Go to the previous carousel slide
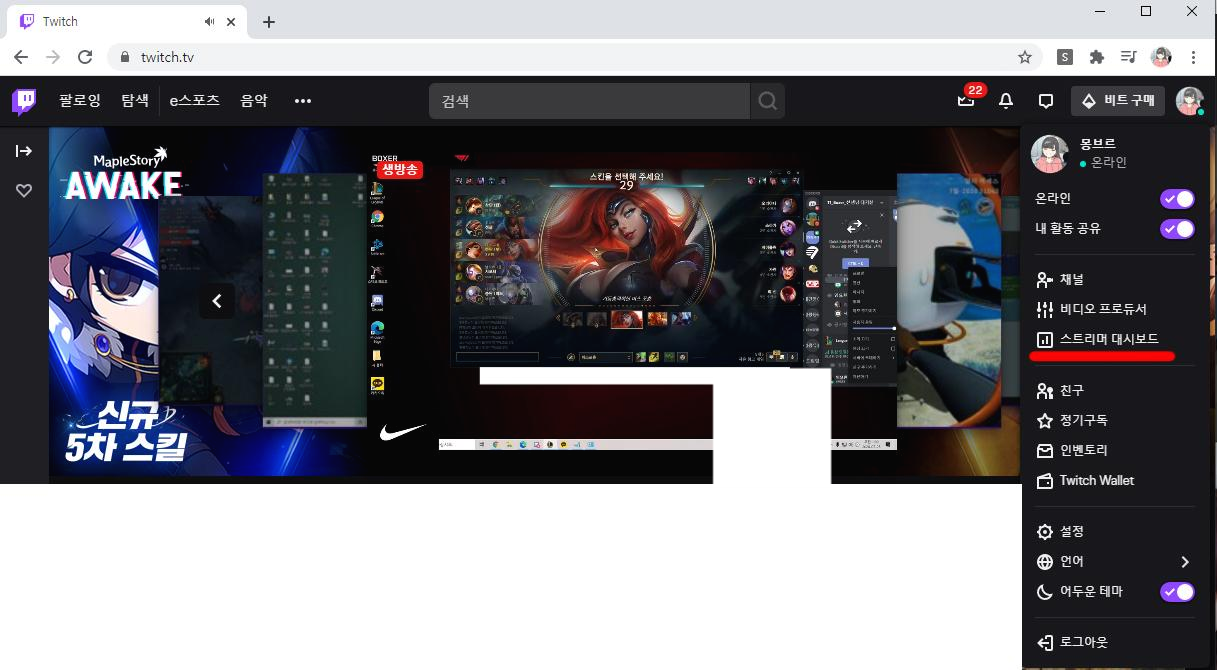This screenshot has height=670, width=1217. (x=216, y=301)
